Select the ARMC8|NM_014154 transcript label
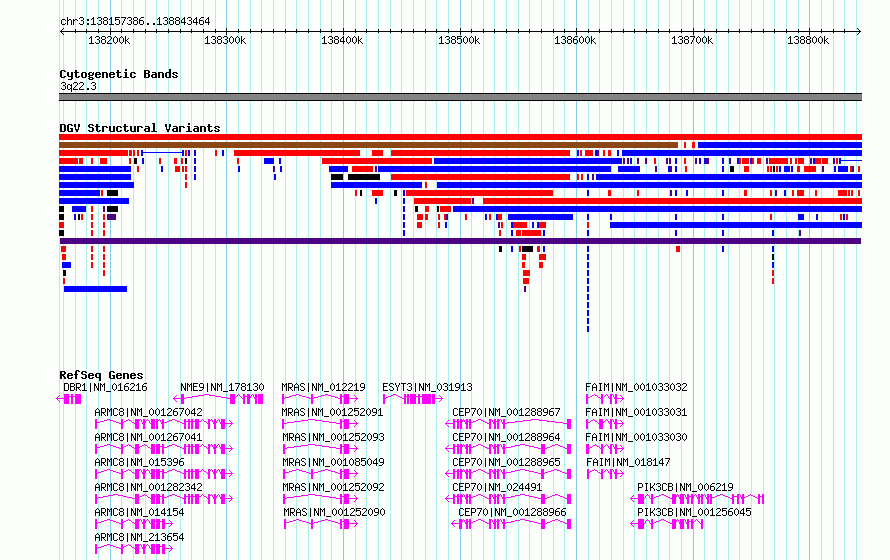This screenshot has height=560, width=890. (x=140, y=512)
